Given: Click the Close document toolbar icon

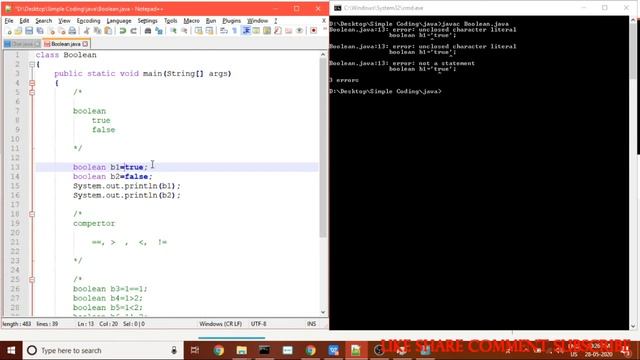Looking at the screenshot, I should tap(51, 31).
